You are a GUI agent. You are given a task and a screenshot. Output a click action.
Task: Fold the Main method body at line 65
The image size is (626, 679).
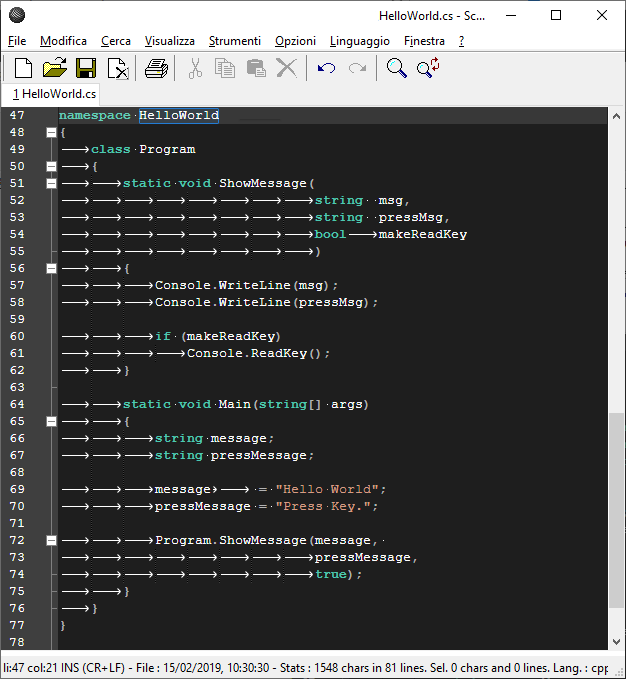[51, 421]
